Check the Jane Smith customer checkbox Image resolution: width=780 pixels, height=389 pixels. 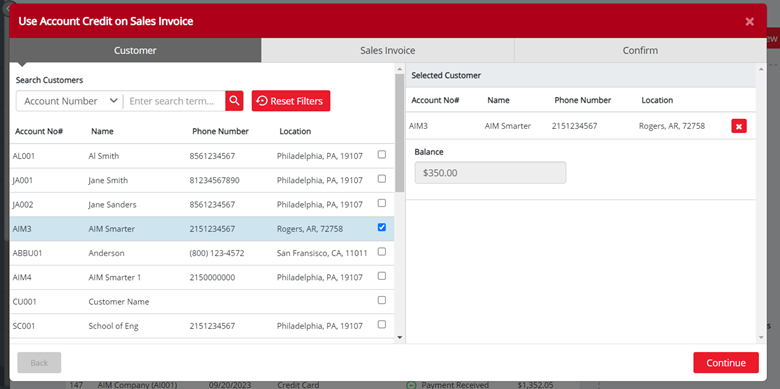tap(382, 179)
